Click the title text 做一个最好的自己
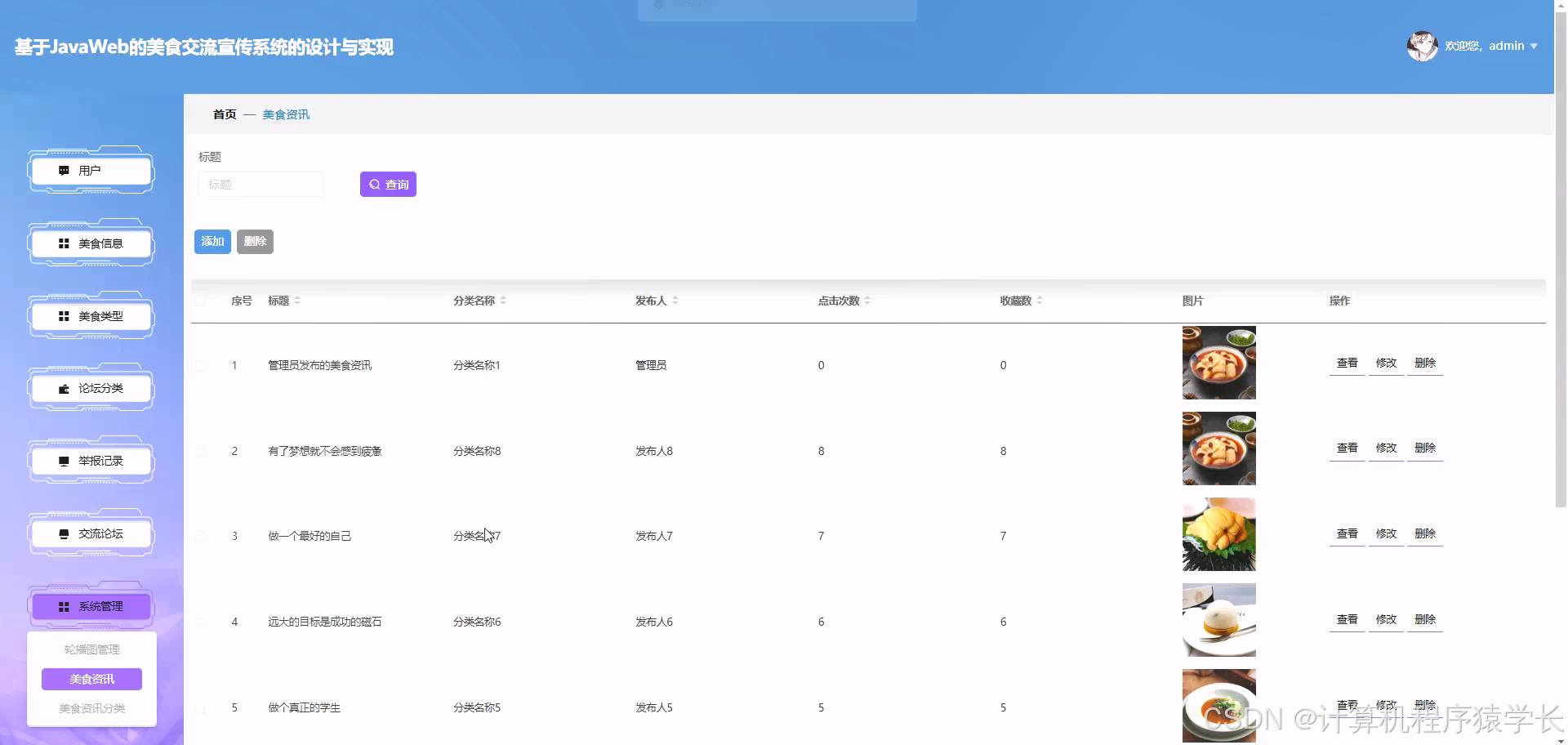 click(x=310, y=537)
